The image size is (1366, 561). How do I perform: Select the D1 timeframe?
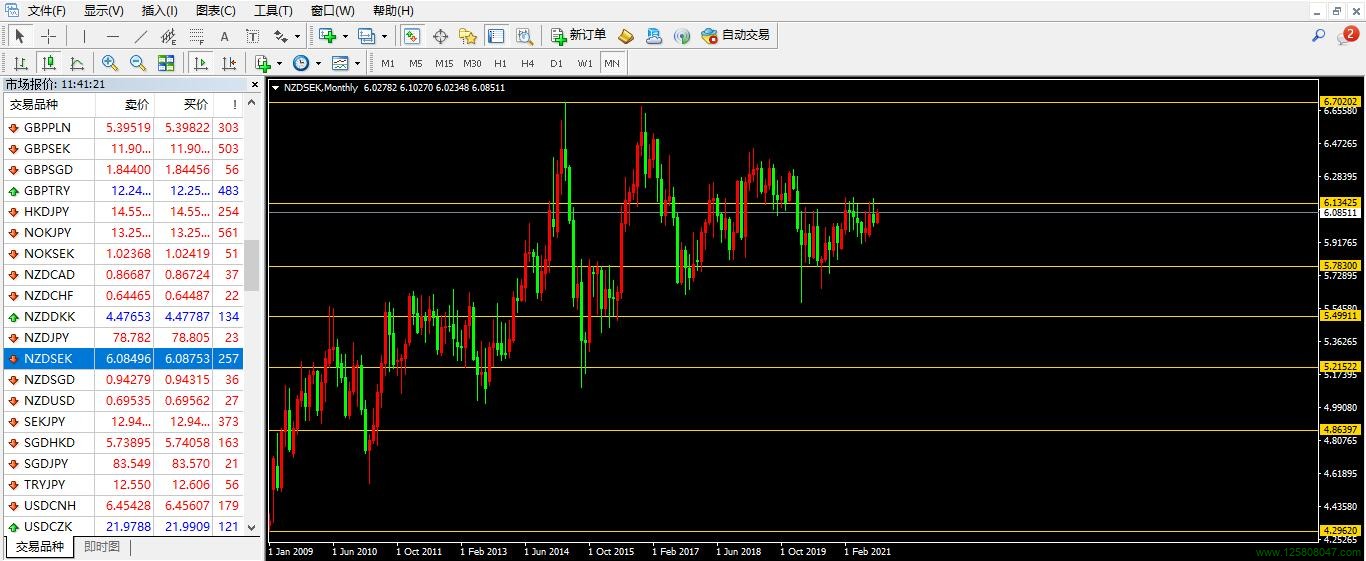(x=556, y=63)
